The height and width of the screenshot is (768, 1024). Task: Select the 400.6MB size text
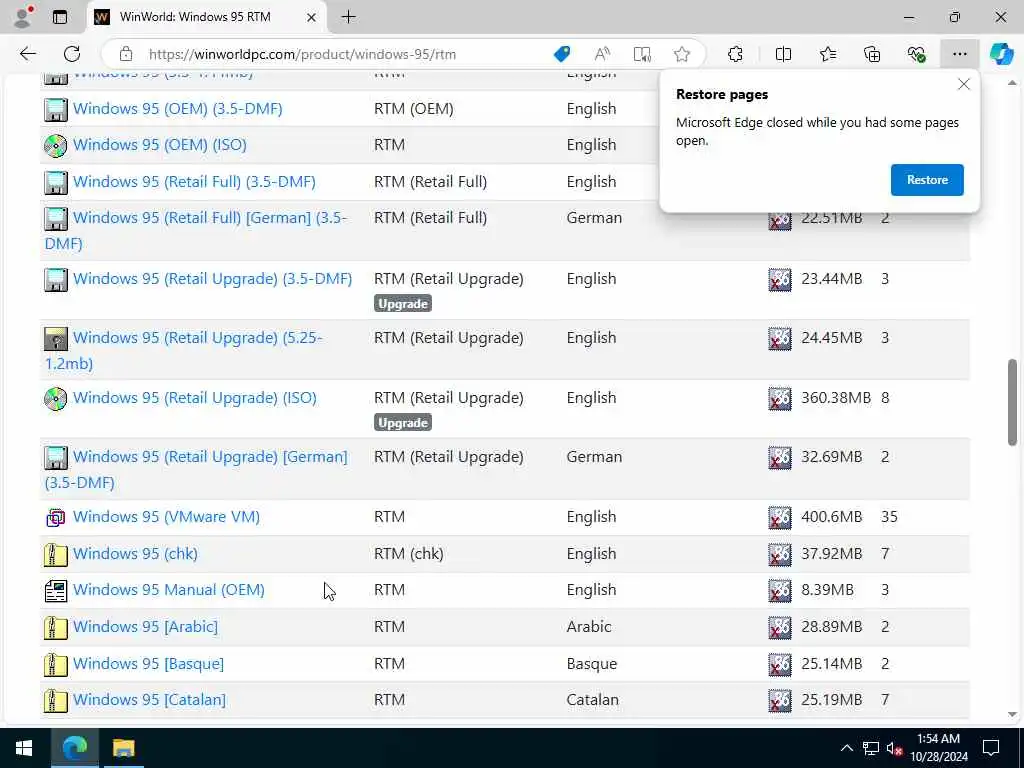click(x=831, y=517)
